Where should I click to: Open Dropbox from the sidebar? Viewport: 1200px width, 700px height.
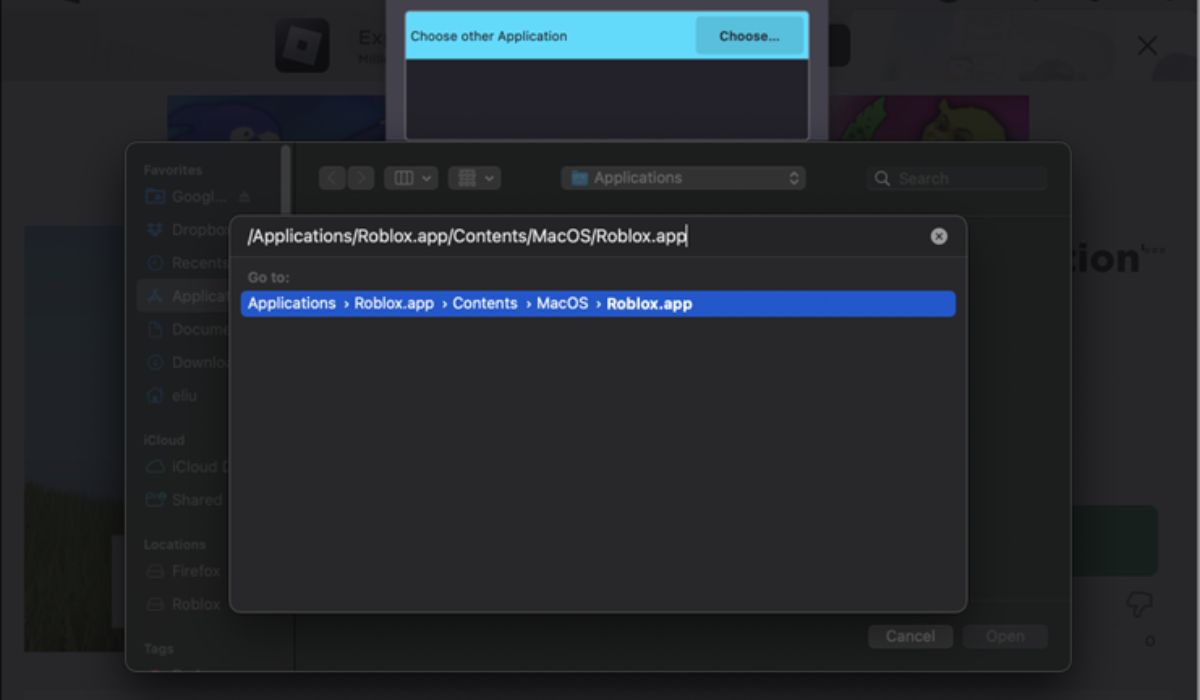[x=187, y=229]
